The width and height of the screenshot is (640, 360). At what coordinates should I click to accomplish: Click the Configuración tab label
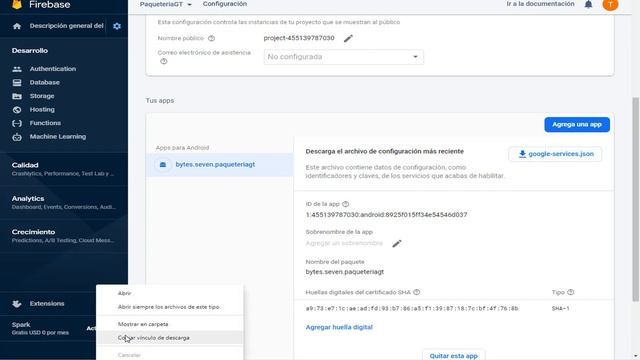[x=224, y=4]
